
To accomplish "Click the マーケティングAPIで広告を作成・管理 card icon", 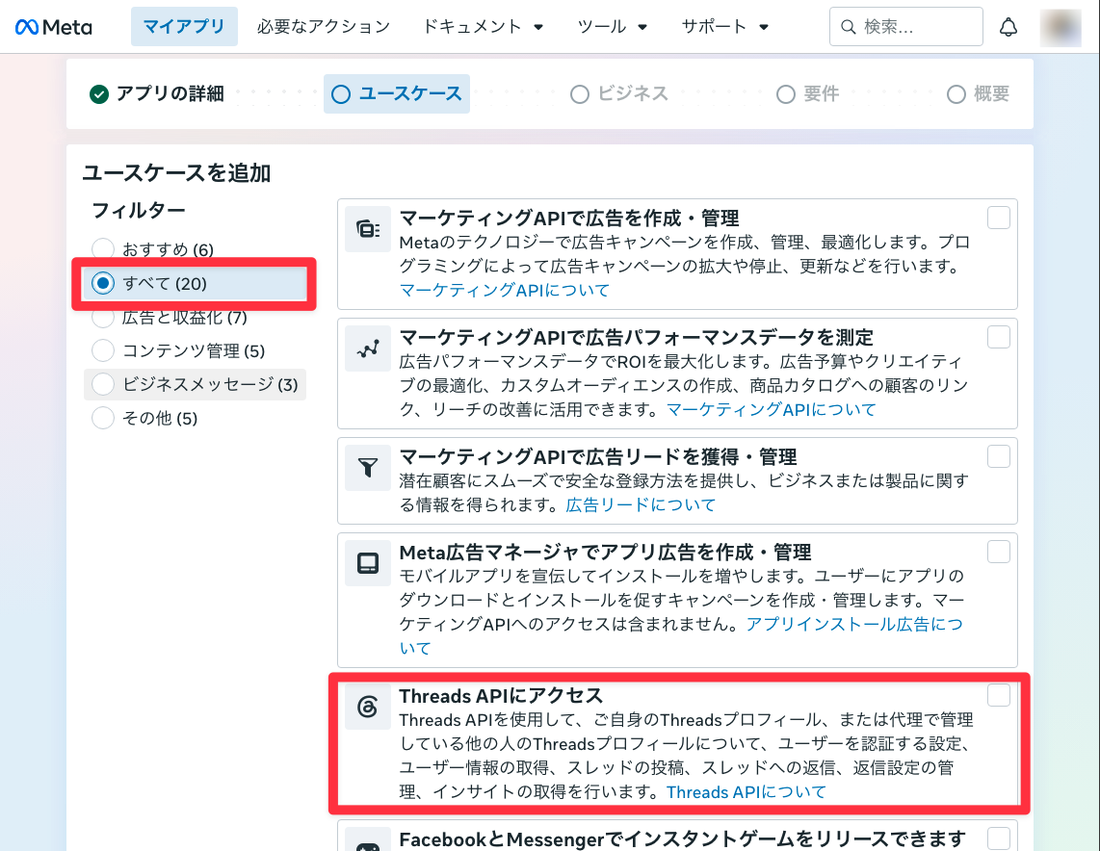I will pyautogui.click(x=368, y=229).
